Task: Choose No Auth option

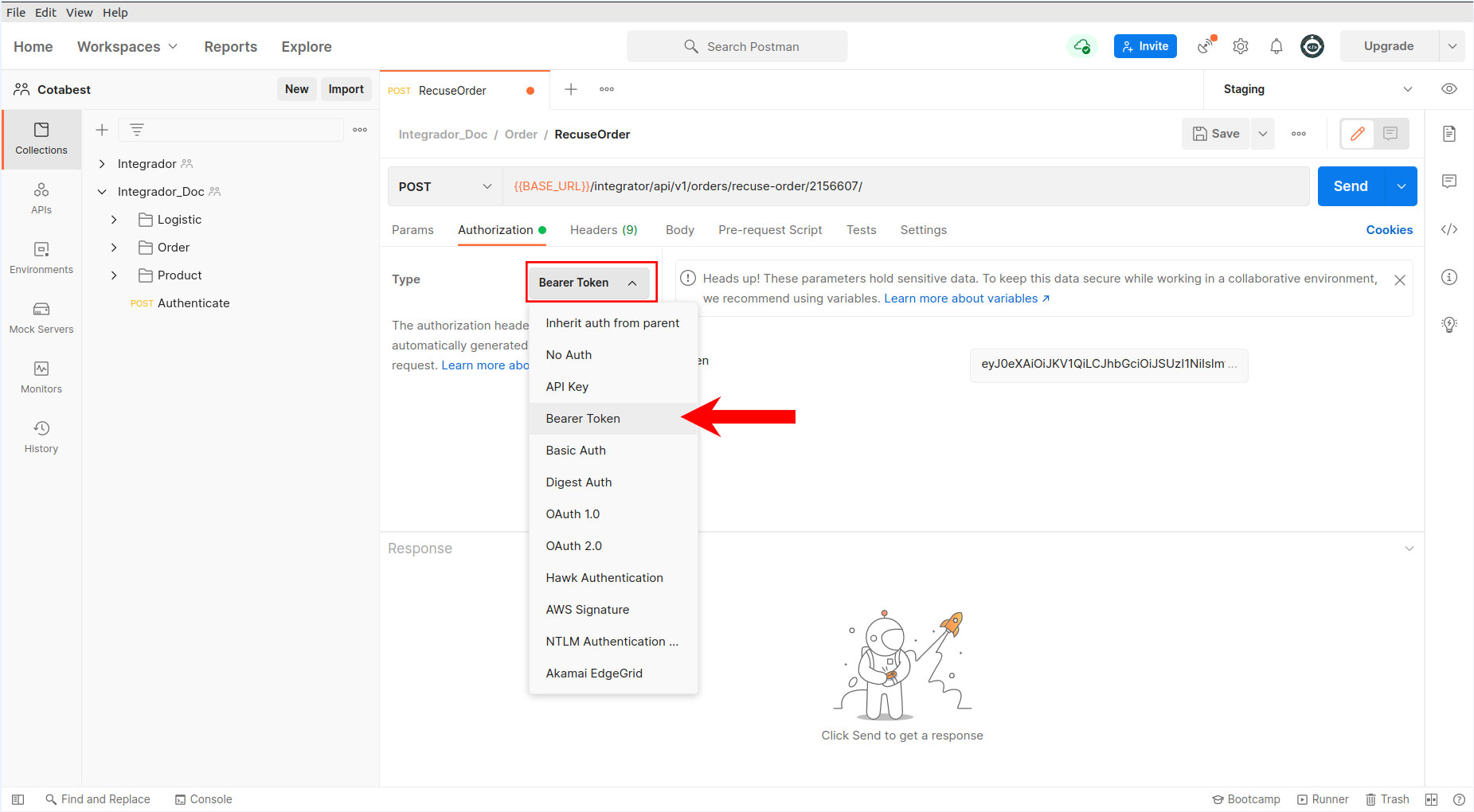Action: pyautogui.click(x=613, y=355)
